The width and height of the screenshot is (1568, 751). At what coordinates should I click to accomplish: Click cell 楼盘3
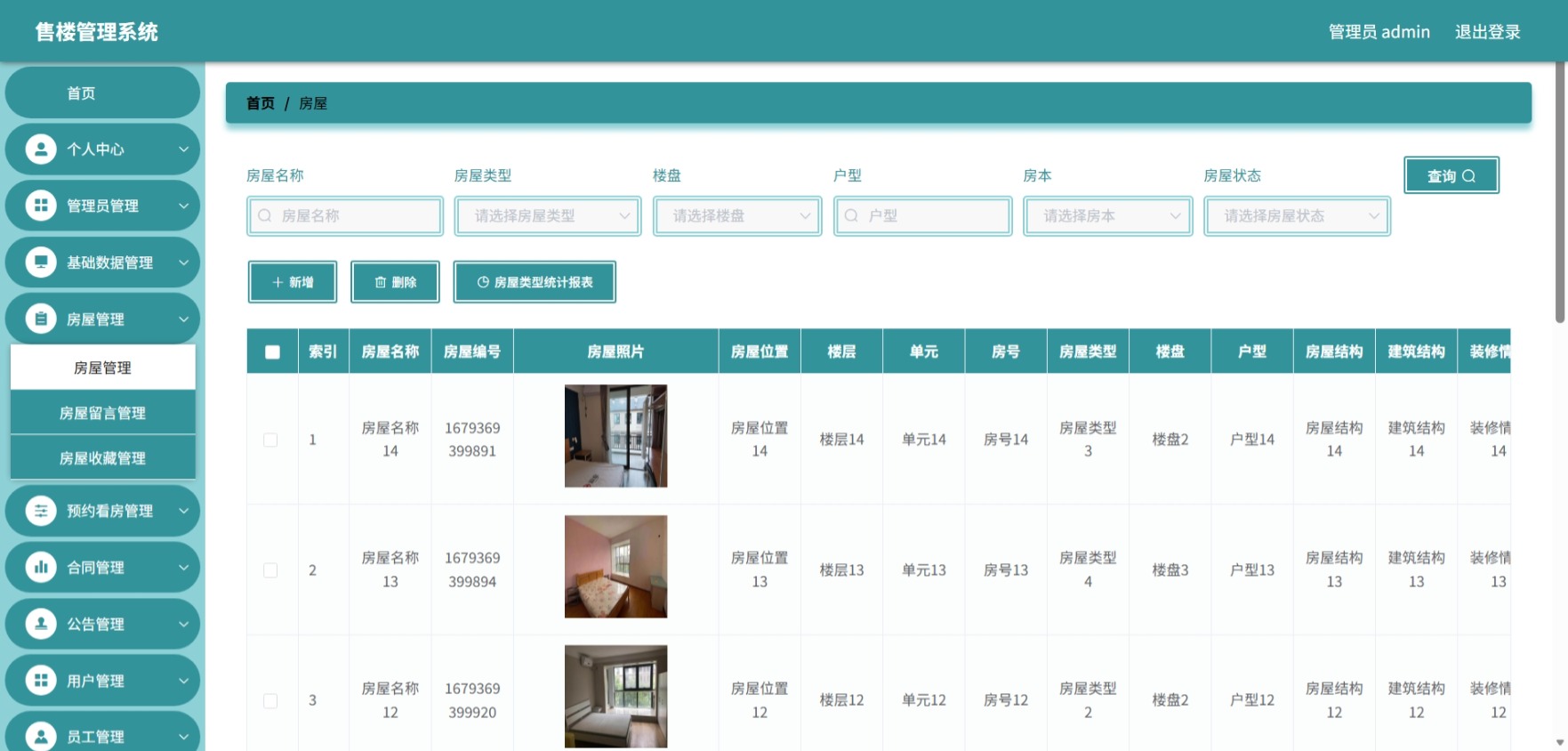pos(1170,570)
